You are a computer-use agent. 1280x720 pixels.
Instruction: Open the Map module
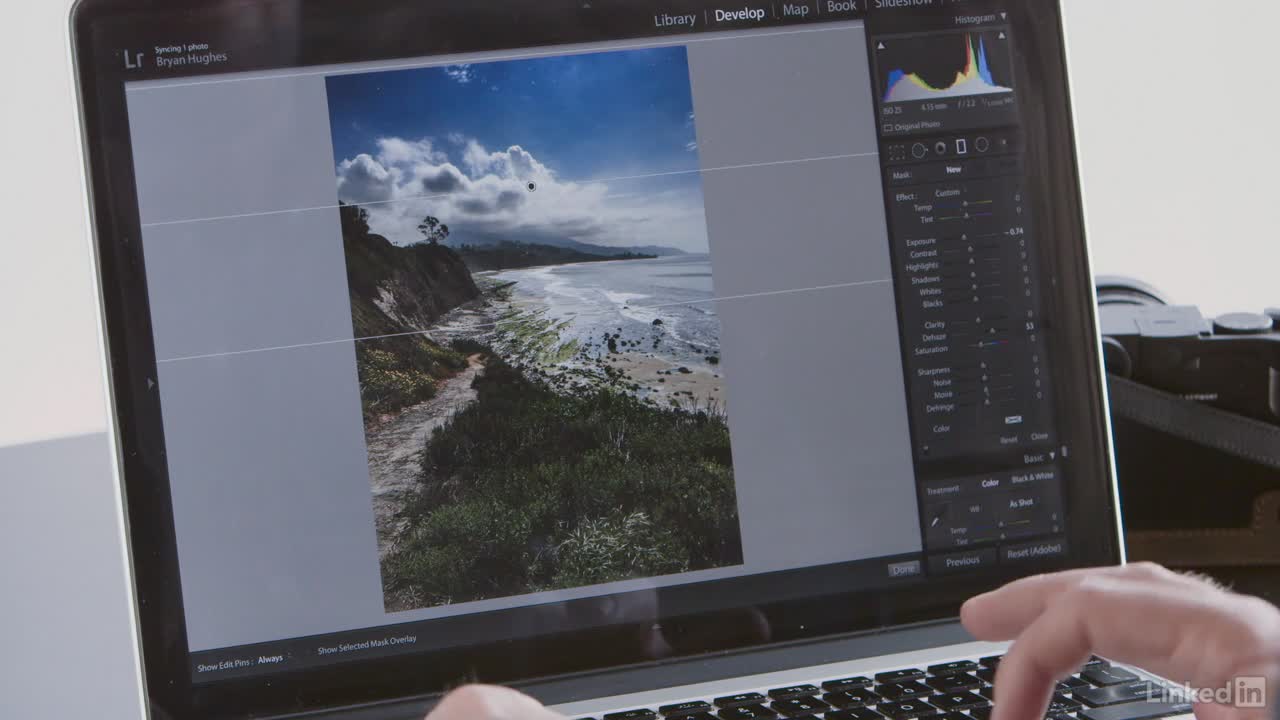tap(795, 9)
